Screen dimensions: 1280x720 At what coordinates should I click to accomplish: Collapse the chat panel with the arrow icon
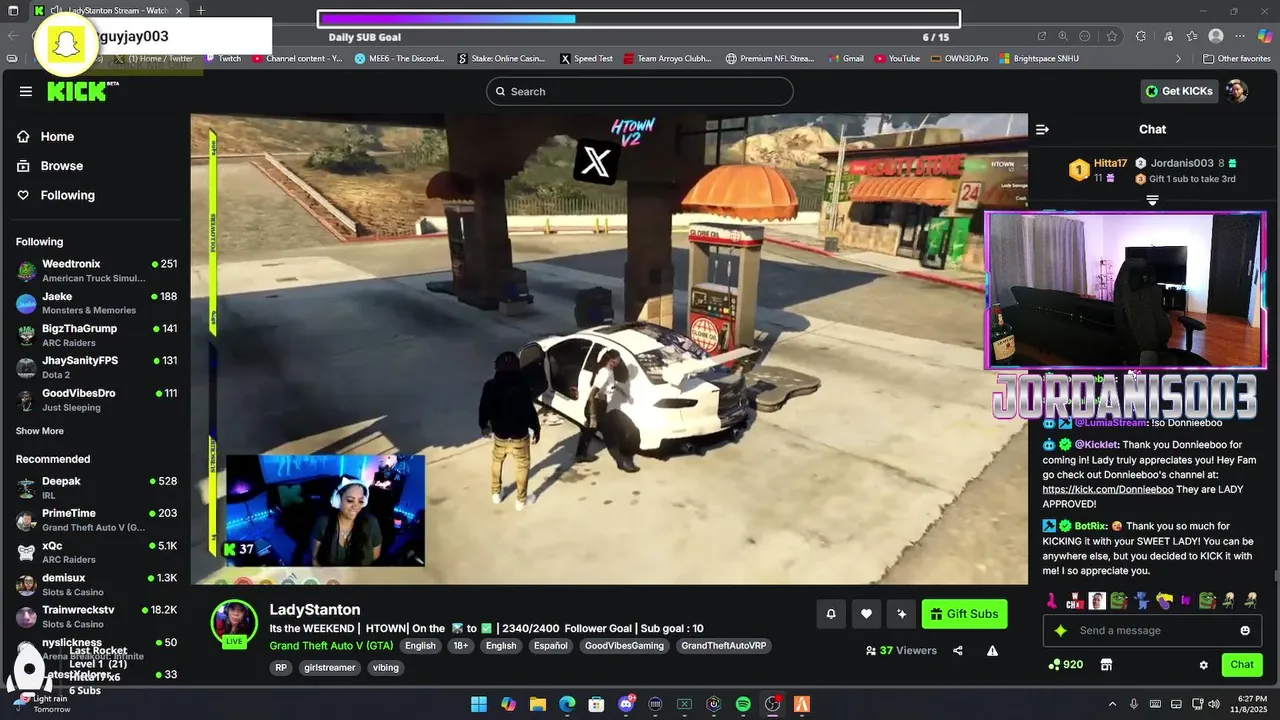pos(1042,129)
